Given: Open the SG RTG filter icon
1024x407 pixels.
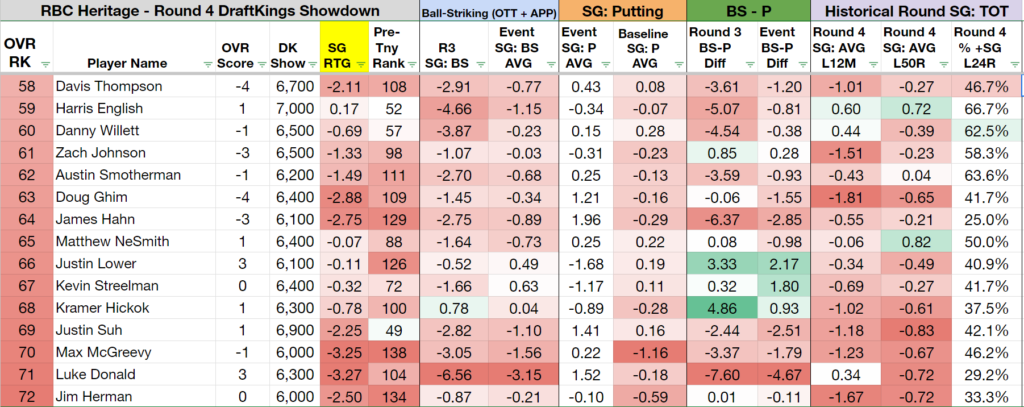Looking at the screenshot, I should point(360,64).
